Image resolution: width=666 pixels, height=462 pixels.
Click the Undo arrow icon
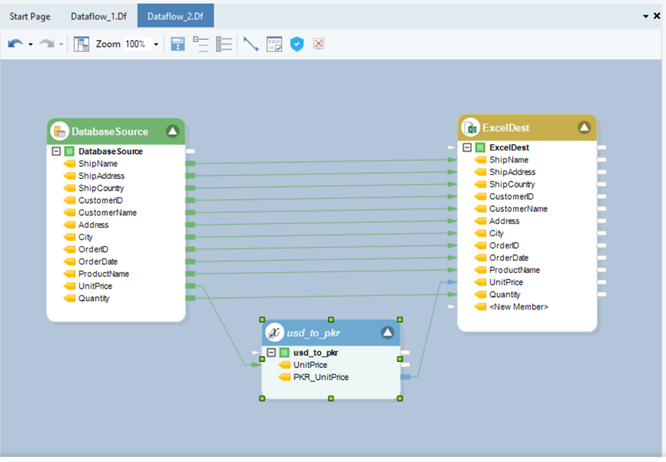(x=13, y=45)
